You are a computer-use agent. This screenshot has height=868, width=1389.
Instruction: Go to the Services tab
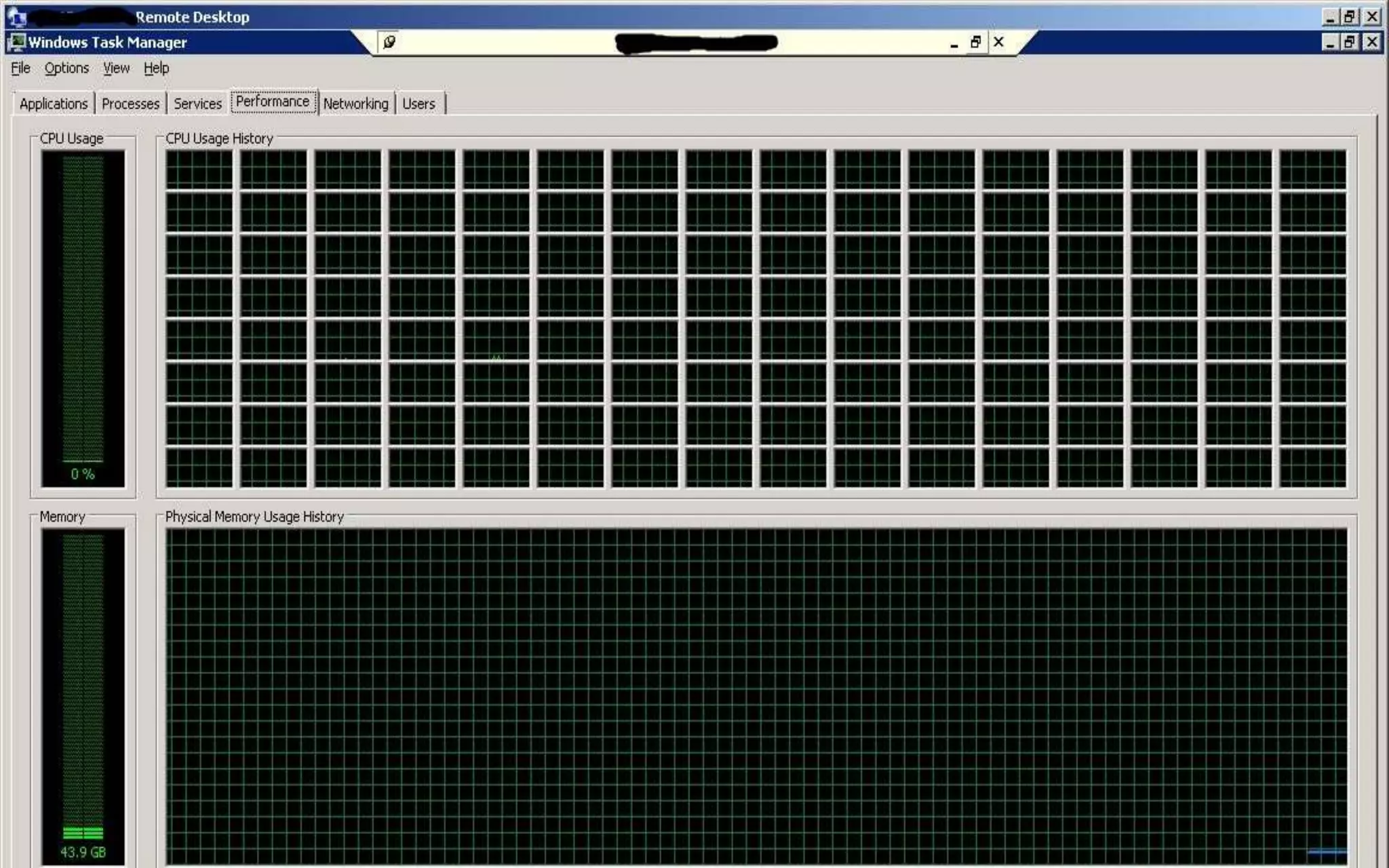click(x=197, y=104)
